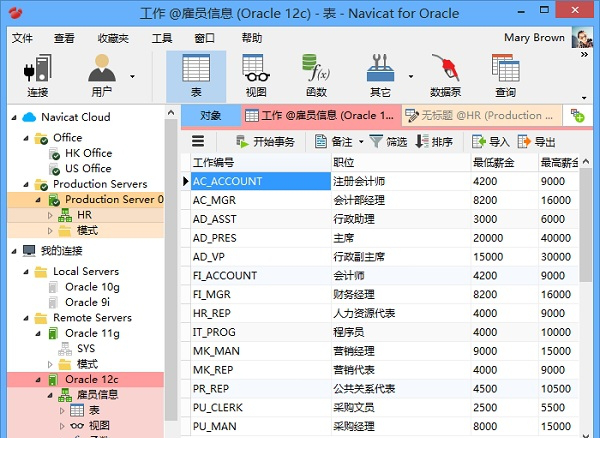Screen dimensions: 600x455
Task: Click the 备注 (Memo) toolbar button
Action: click(333, 142)
